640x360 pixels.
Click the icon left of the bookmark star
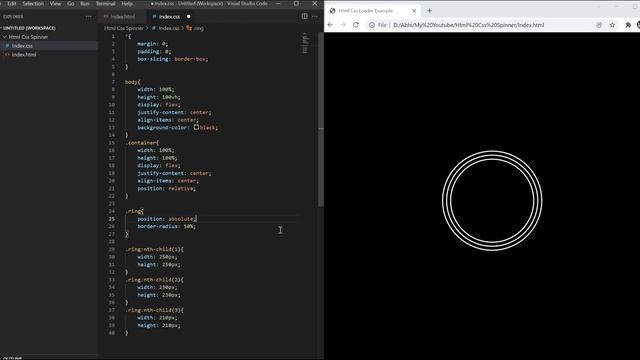point(599,25)
